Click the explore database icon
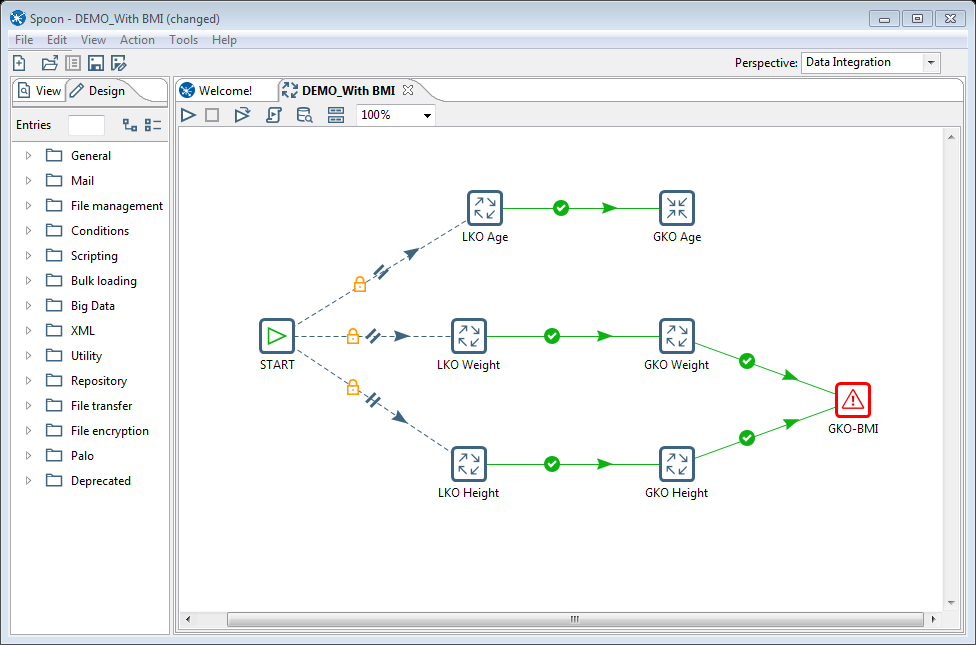 click(304, 115)
